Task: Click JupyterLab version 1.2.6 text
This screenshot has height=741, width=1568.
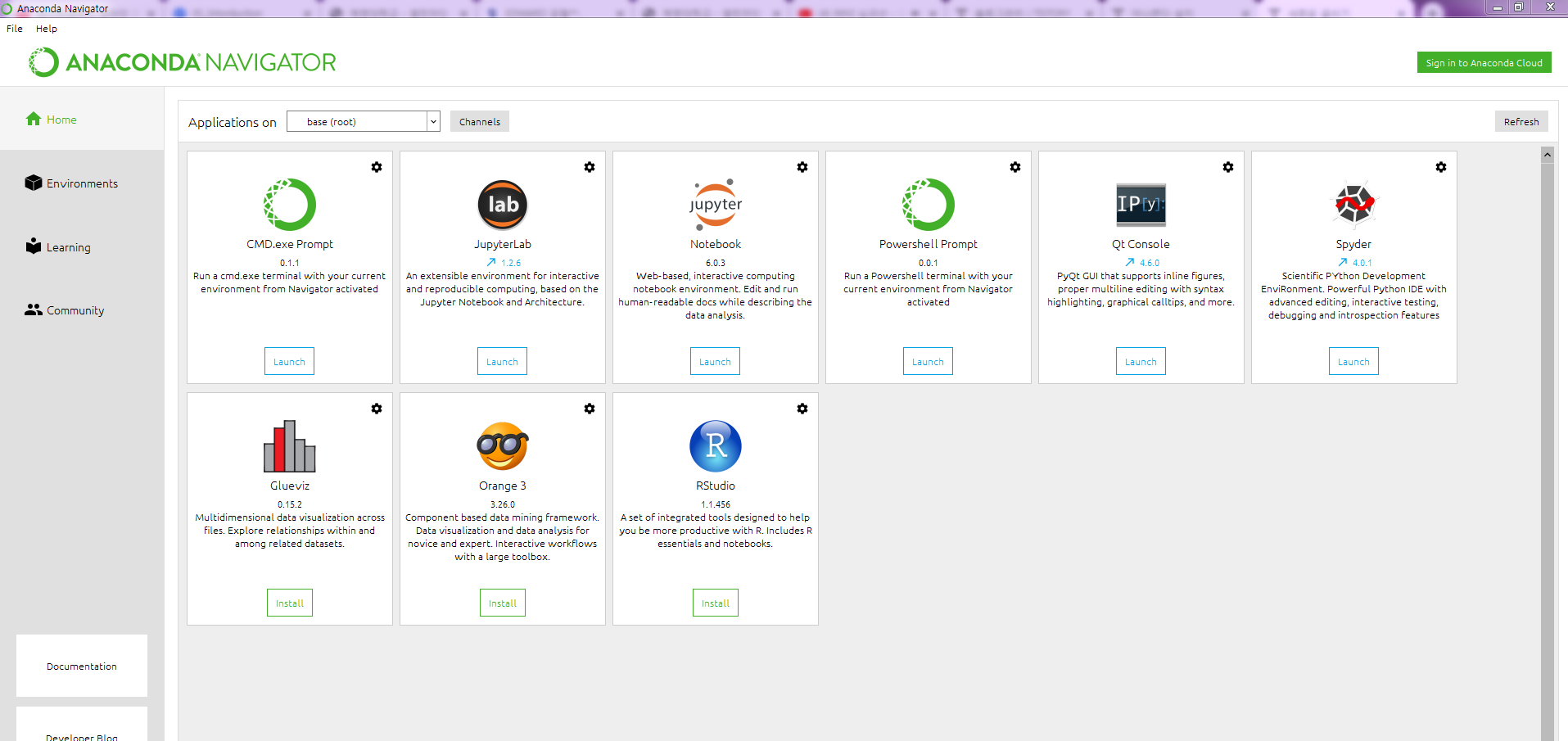Action: (511, 263)
